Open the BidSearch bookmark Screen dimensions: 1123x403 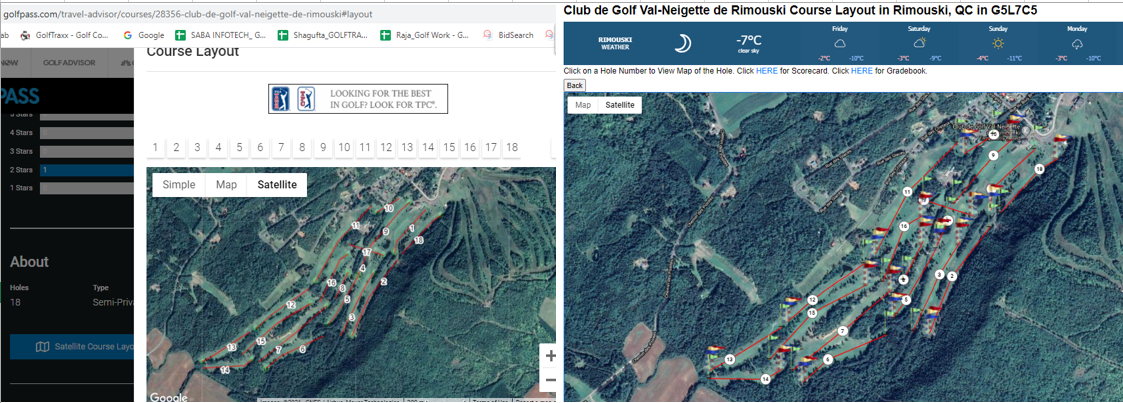click(x=509, y=34)
